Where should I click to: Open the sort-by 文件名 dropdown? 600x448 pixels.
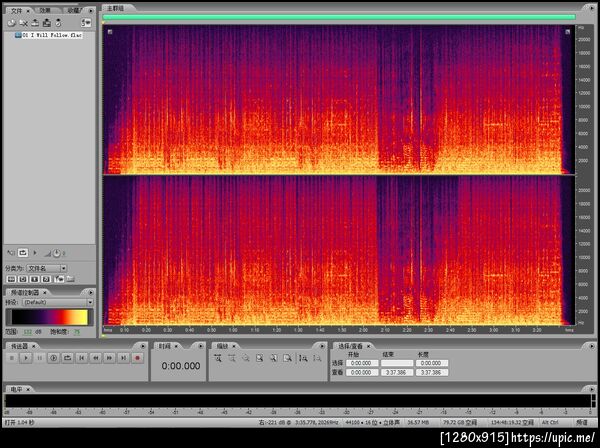tap(46, 268)
